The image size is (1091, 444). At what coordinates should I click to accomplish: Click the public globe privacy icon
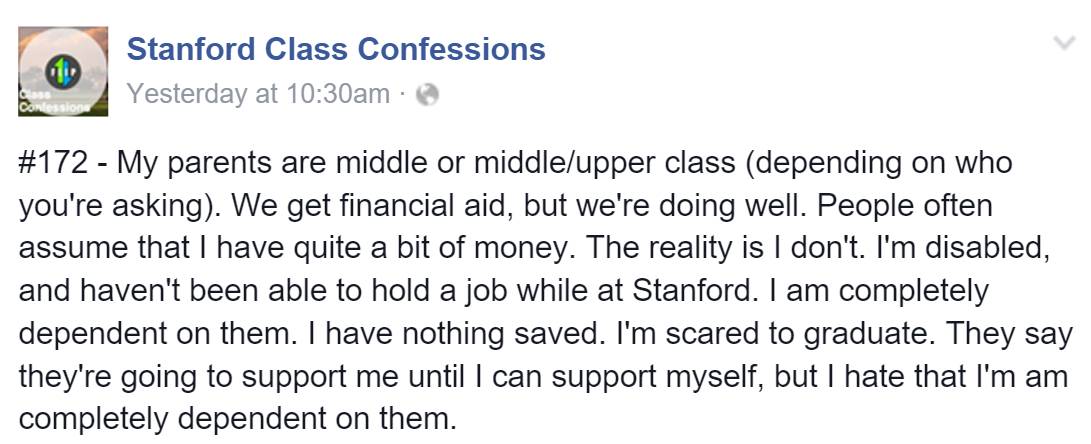coord(427,95)
